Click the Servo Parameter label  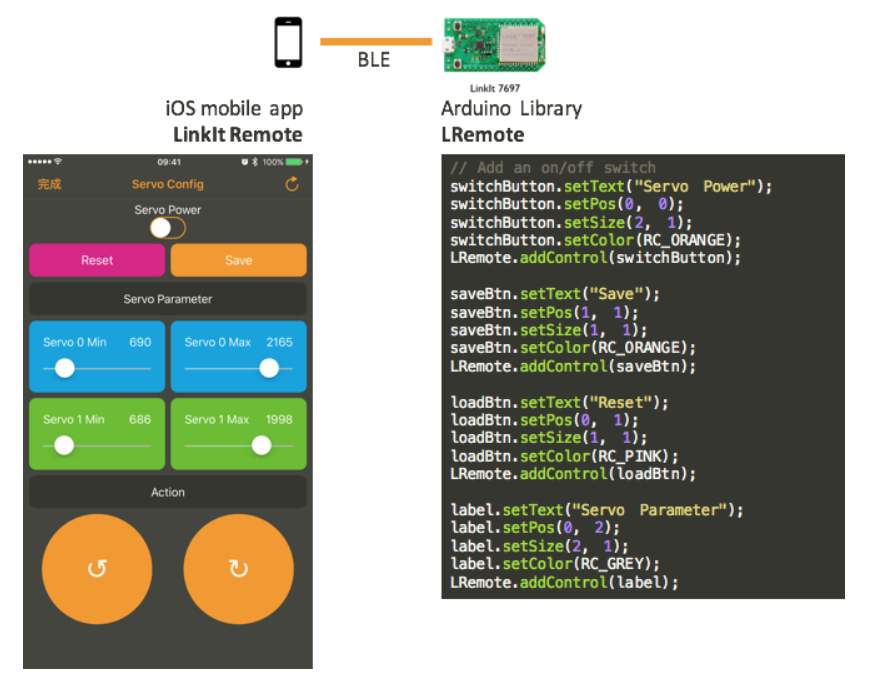167,299
